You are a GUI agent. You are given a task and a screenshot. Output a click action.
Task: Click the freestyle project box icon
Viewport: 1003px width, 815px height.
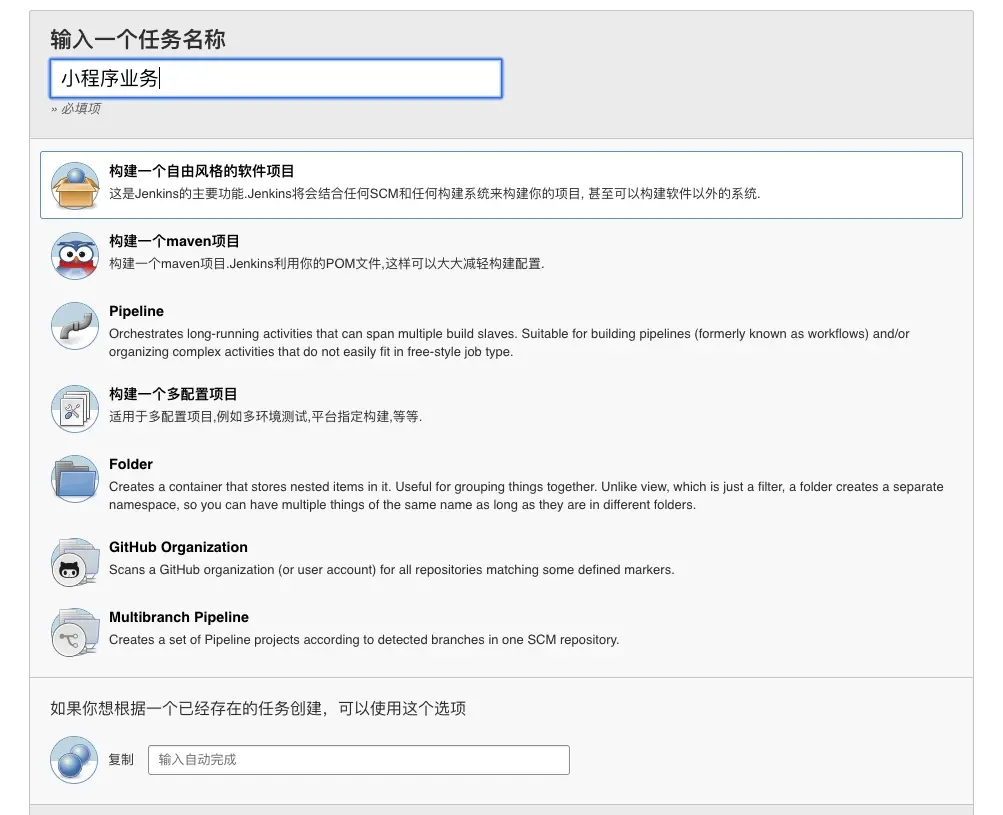(x=75, y=186)
